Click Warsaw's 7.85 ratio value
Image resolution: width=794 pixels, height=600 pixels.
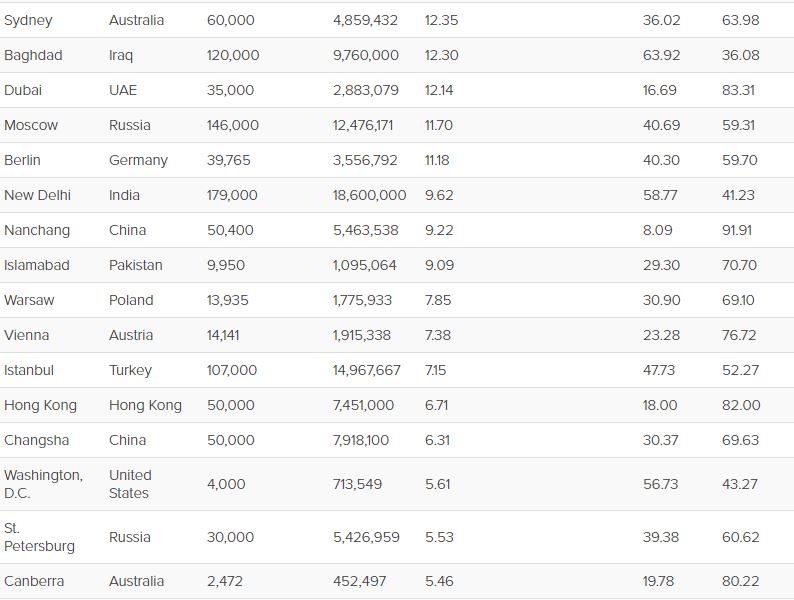[x=438, y=300]
